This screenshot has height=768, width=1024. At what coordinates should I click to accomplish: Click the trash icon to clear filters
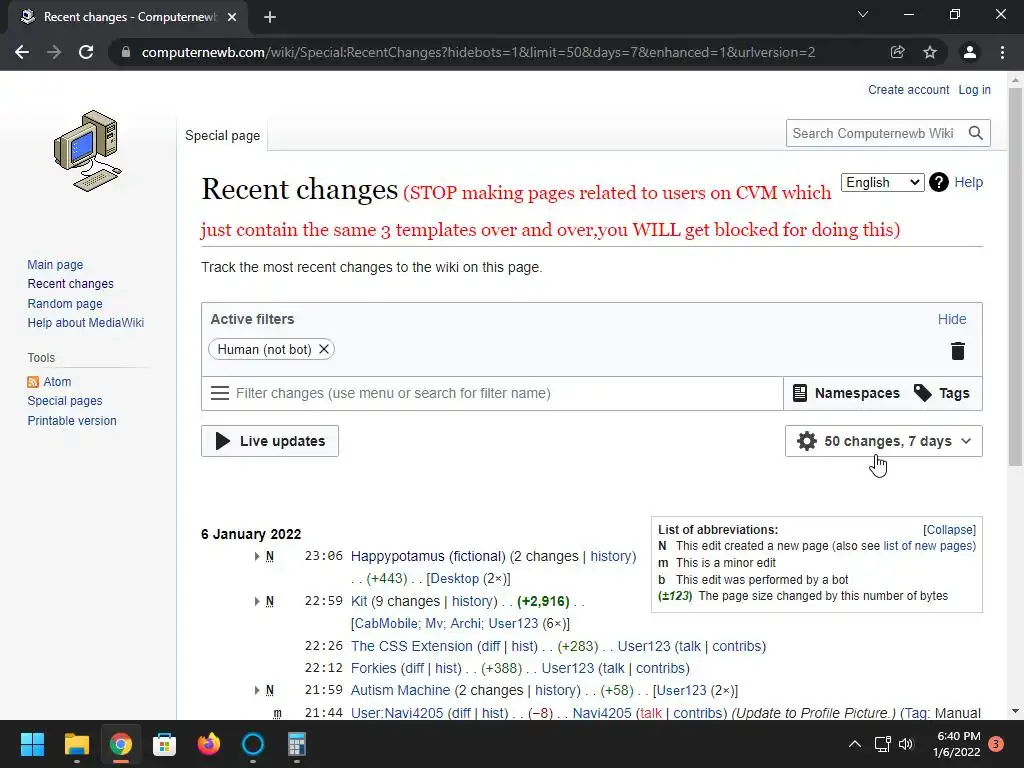pos(957,351)
